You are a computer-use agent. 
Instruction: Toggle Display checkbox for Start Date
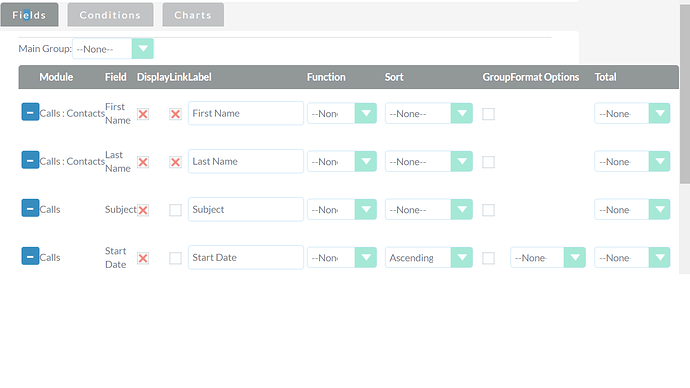point(143,258)
